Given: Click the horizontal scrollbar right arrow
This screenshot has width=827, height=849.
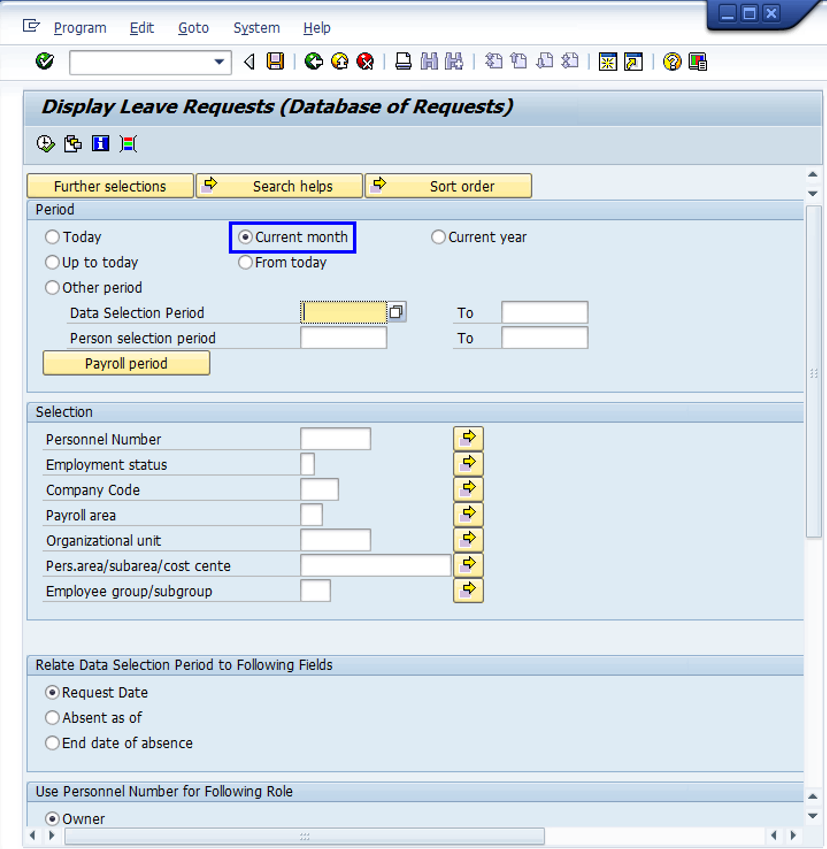Looking at the screenshot, I should [x=793, y=835].
